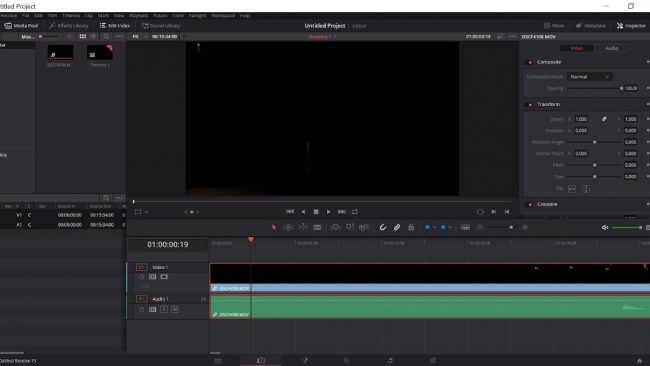This screenshot has width=650, height=366.
Task: Select the arrow Selection Mode tool
Action: [274, 227]
